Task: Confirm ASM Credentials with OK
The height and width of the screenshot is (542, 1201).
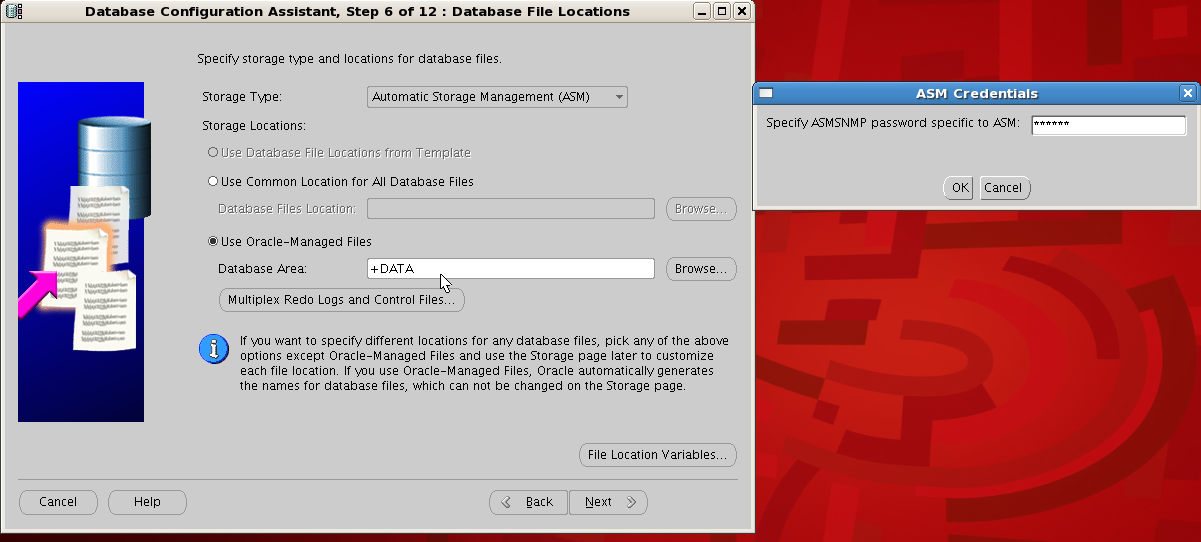Action: coord(959,188)
